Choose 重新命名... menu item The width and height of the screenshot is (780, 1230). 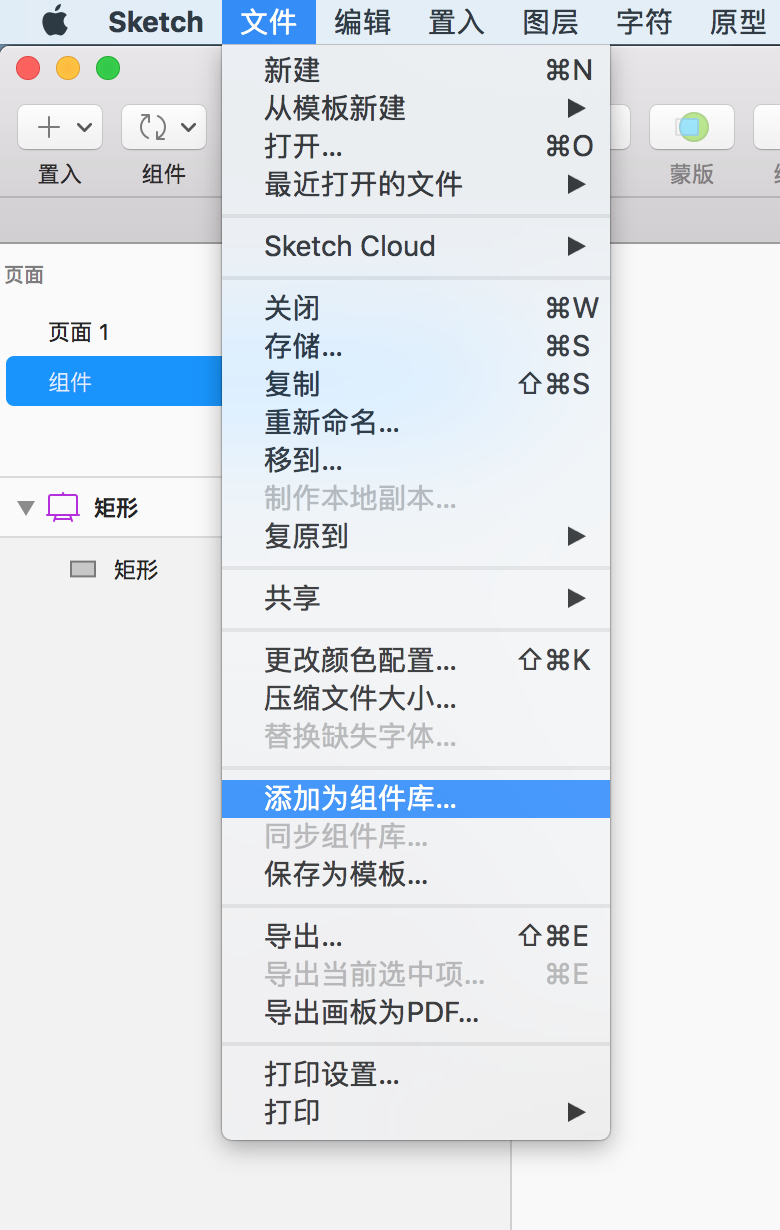[x=416, y=422]
